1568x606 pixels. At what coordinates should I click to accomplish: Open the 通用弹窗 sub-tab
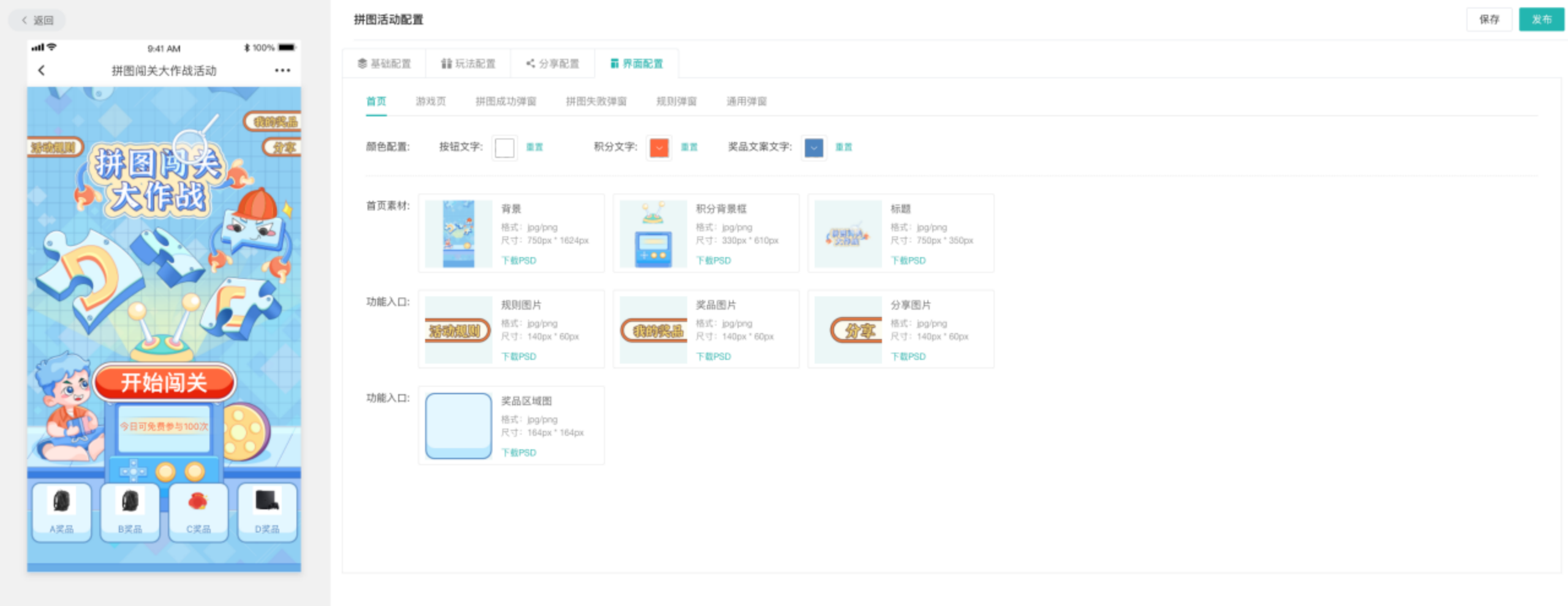coord(746,101)
